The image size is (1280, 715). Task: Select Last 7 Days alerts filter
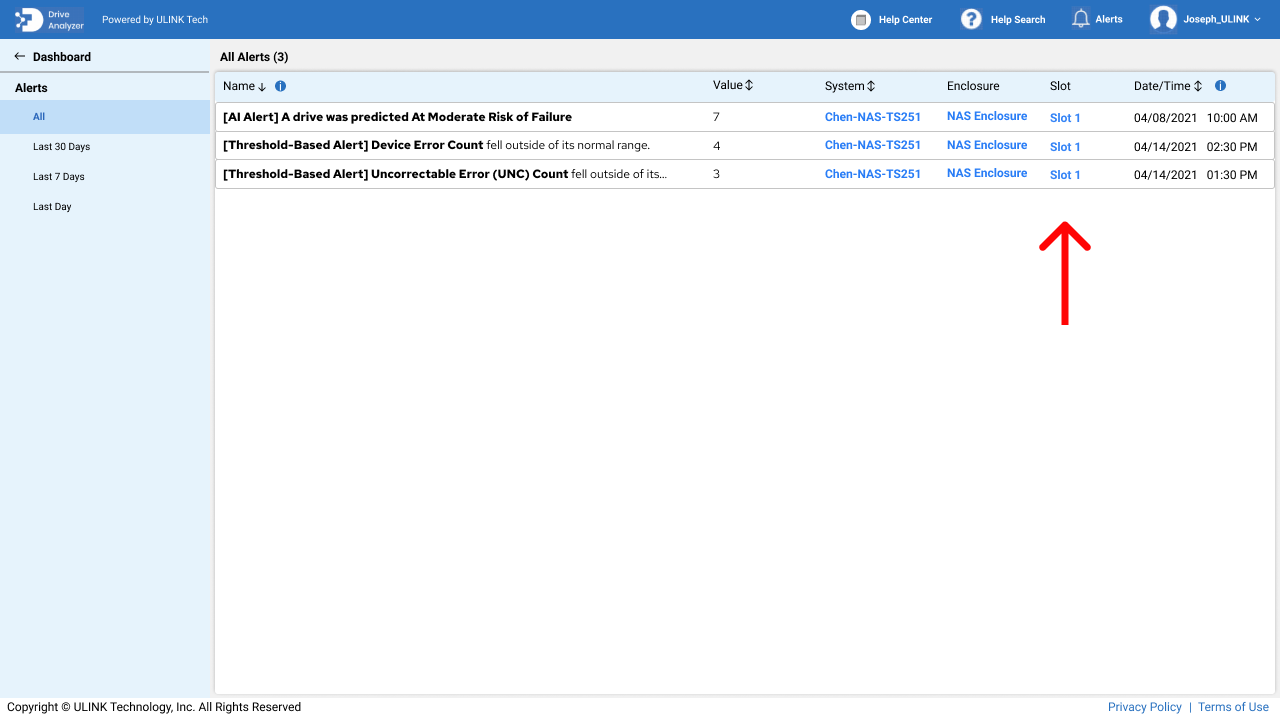(x=58, y=177)
